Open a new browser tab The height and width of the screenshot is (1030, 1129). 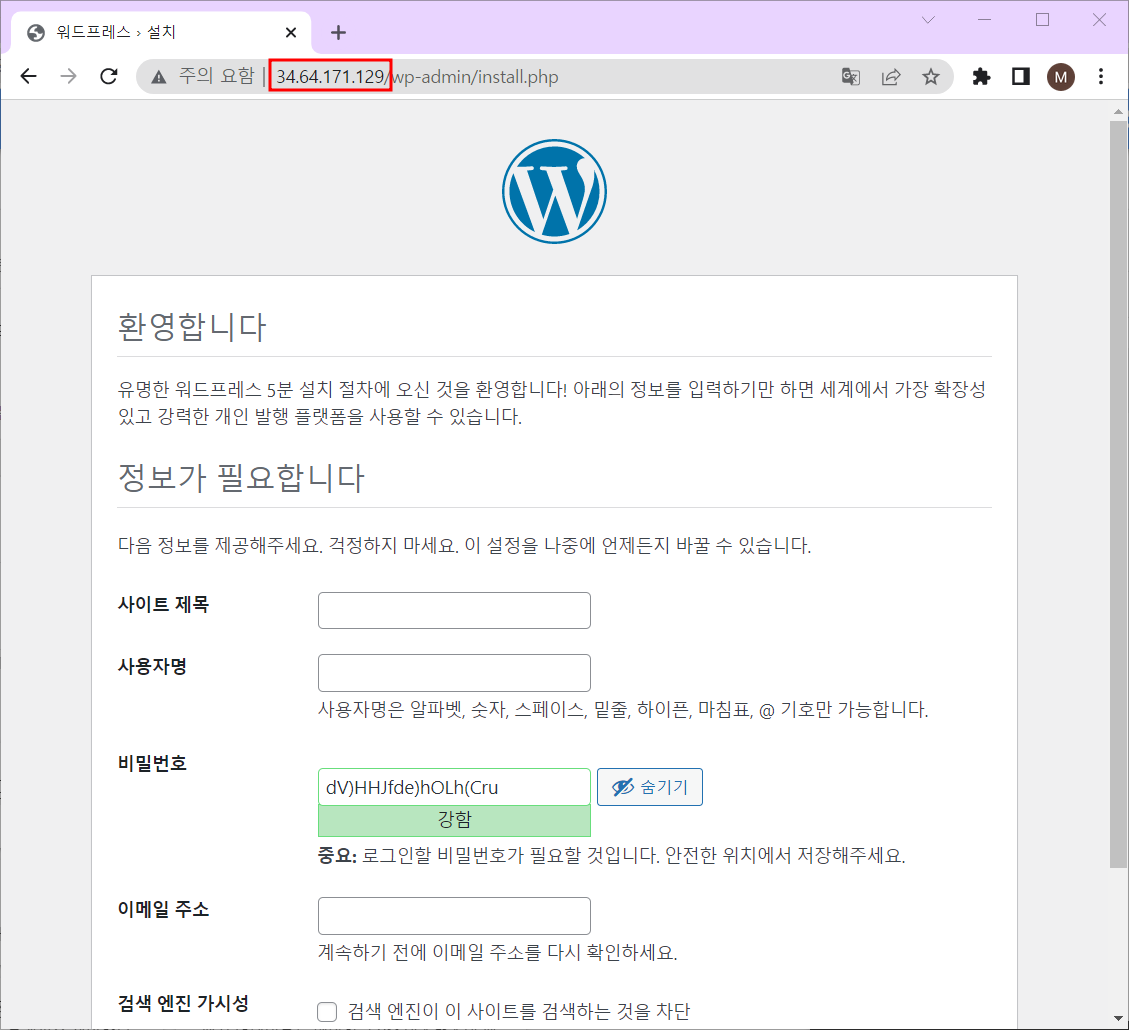click(x=338, y=32)
